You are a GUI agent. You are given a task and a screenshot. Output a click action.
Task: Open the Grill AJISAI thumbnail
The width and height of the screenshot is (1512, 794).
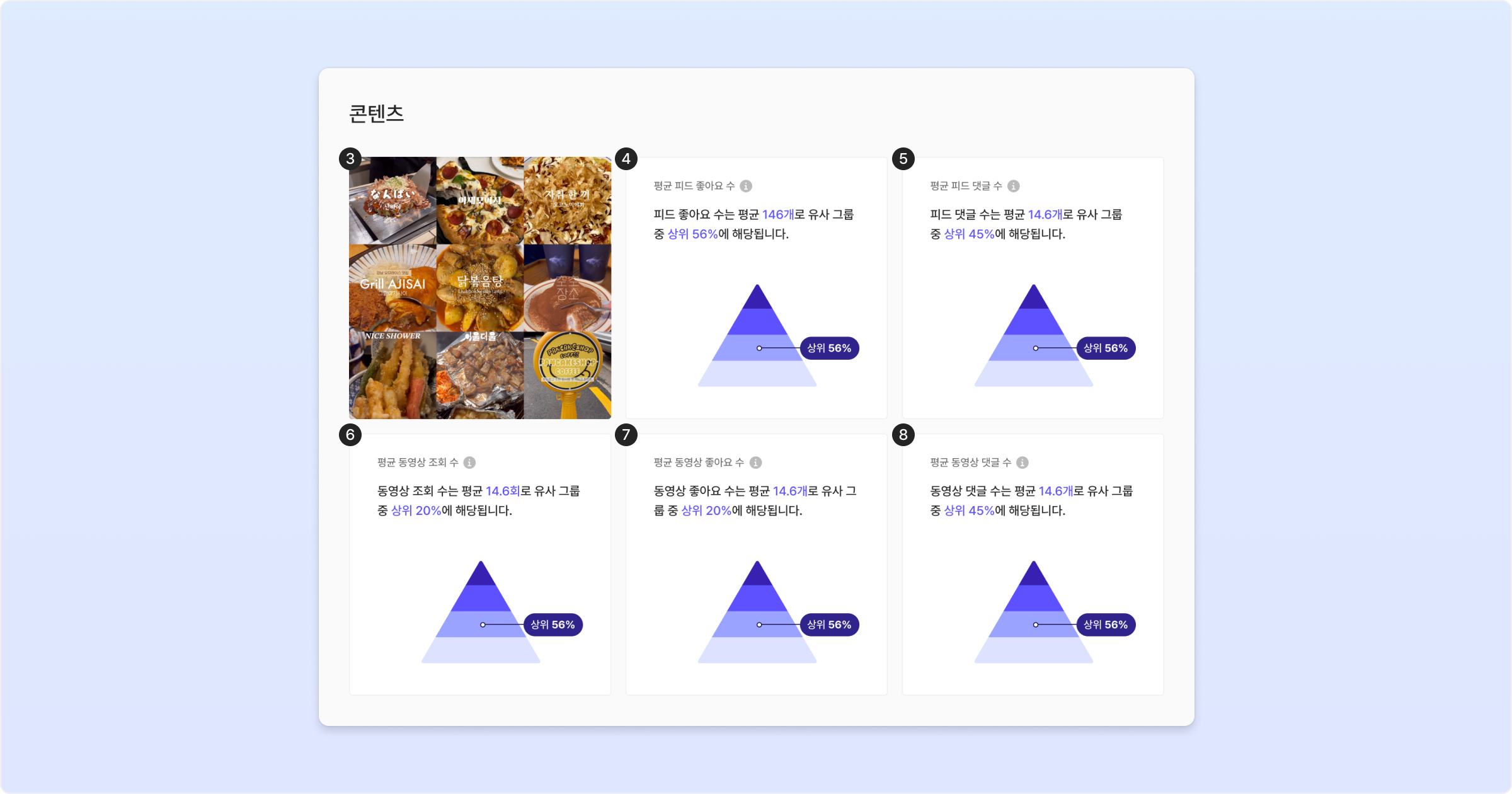point(392,288)
